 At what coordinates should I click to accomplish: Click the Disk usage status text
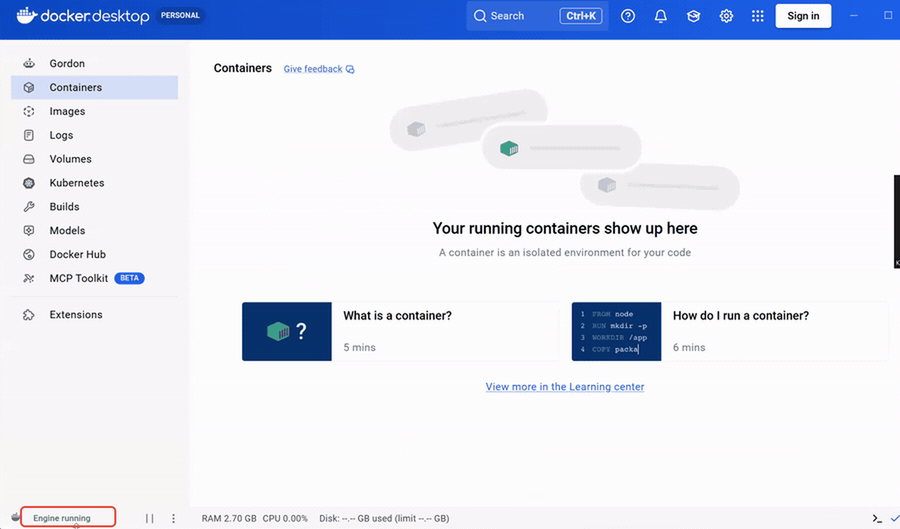384,518
